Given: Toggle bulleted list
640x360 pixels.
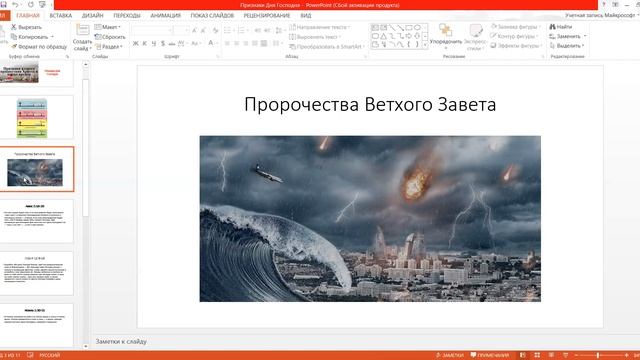Looking at the screenshot, I should 228,30.
